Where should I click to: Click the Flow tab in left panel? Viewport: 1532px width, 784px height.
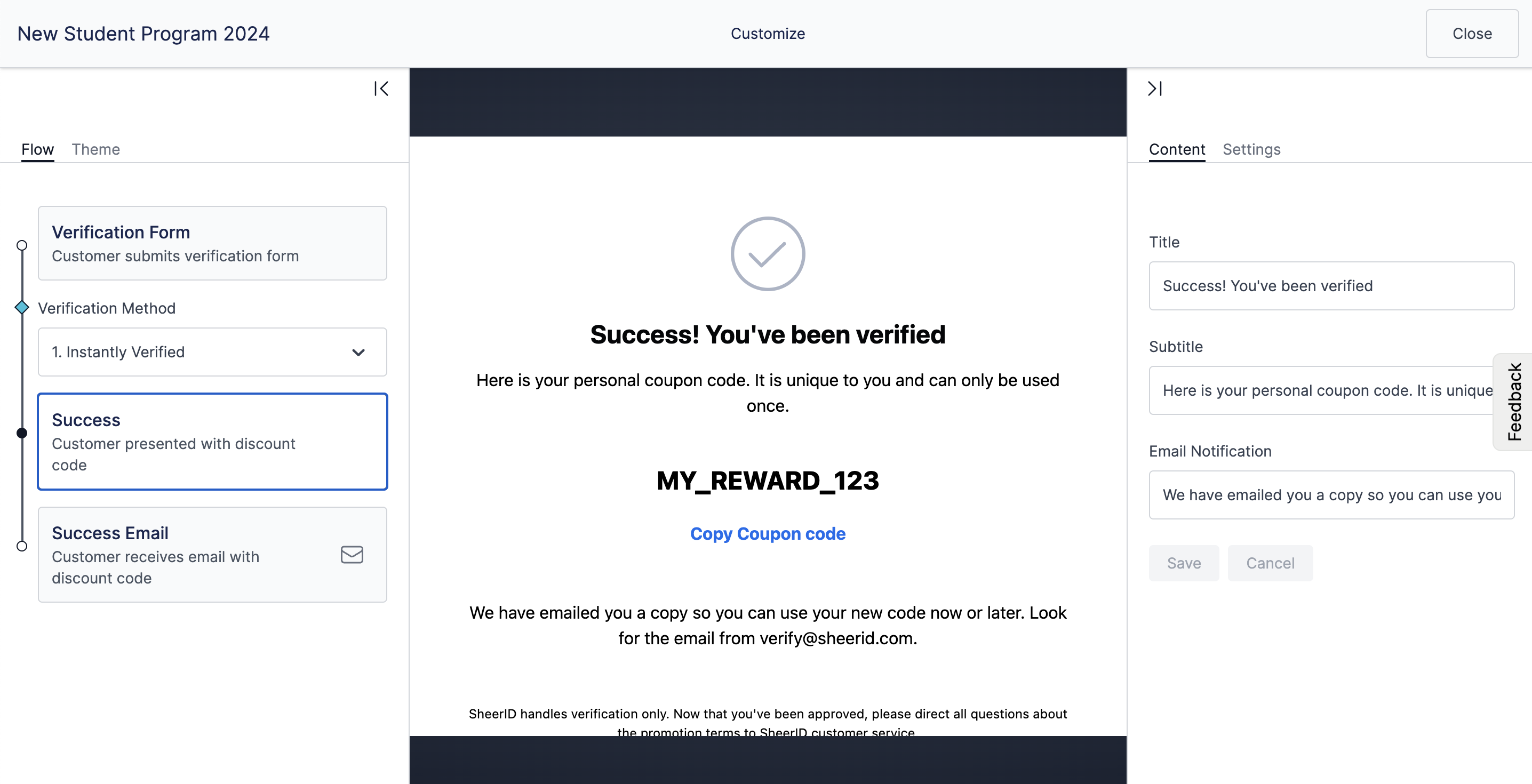tap(37, 149)
